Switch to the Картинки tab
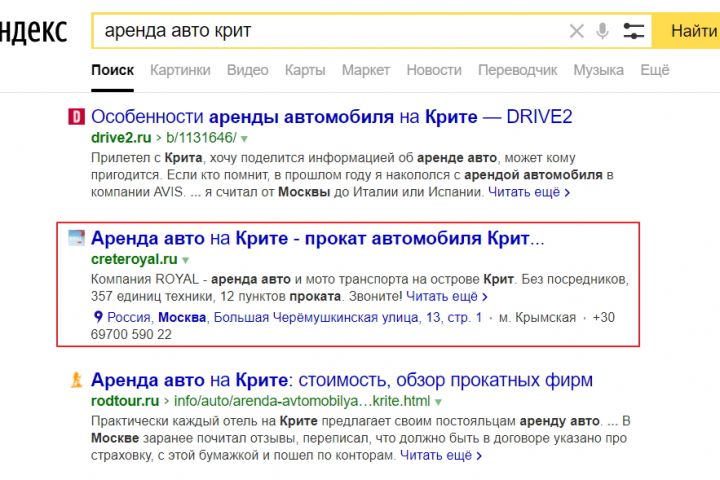The image size is (720, 480). point(180,70)
